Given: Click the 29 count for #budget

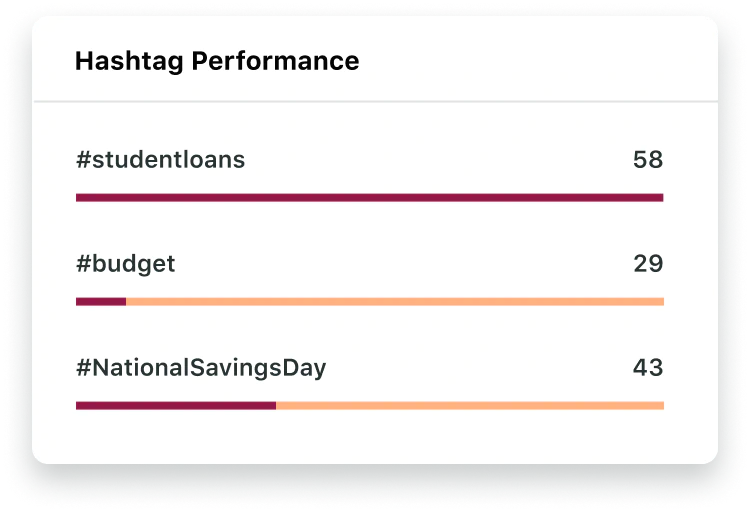Looking at the screenshot, I should coord(649,264).
